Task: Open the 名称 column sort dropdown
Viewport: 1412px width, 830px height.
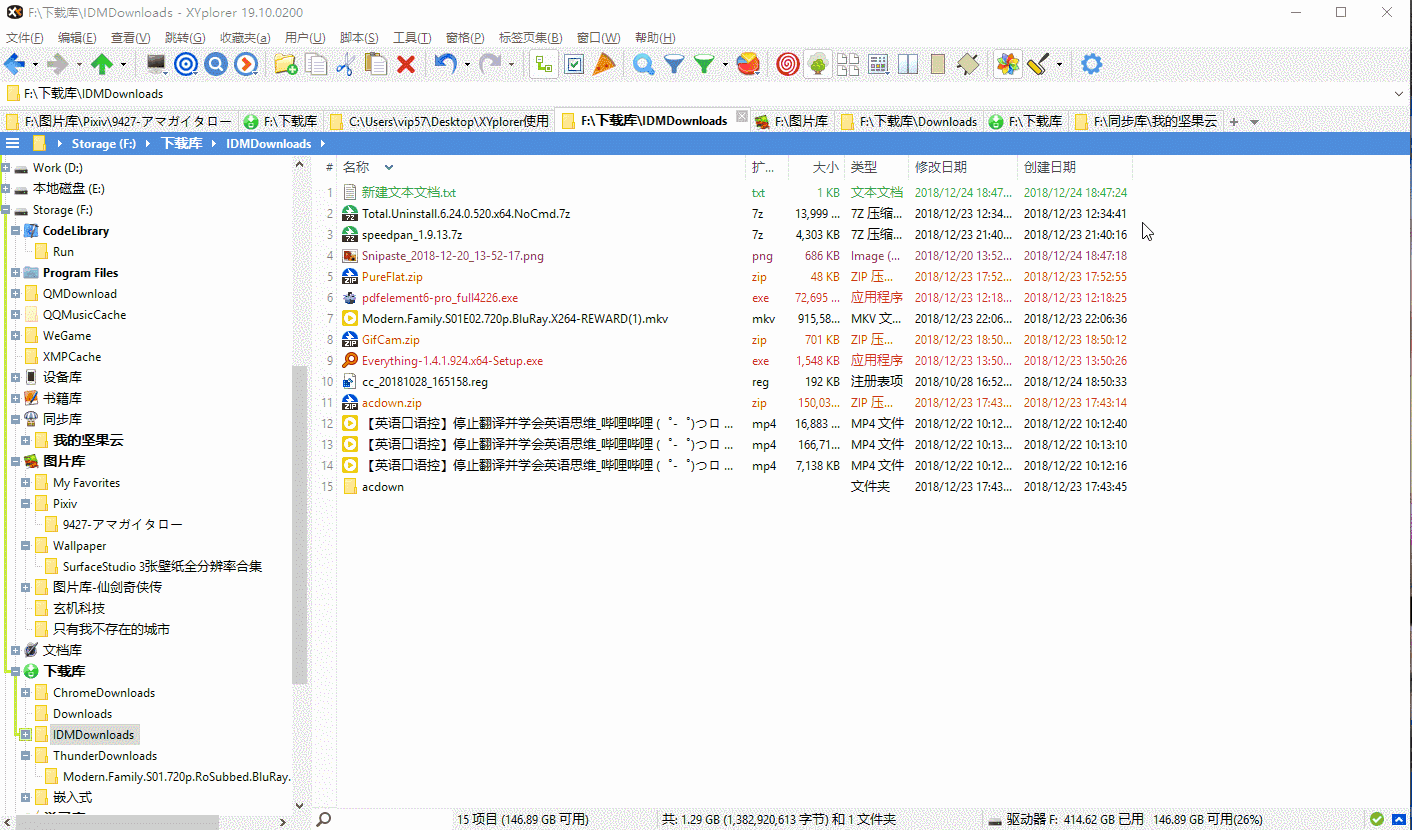Action: tap(388, 167)
